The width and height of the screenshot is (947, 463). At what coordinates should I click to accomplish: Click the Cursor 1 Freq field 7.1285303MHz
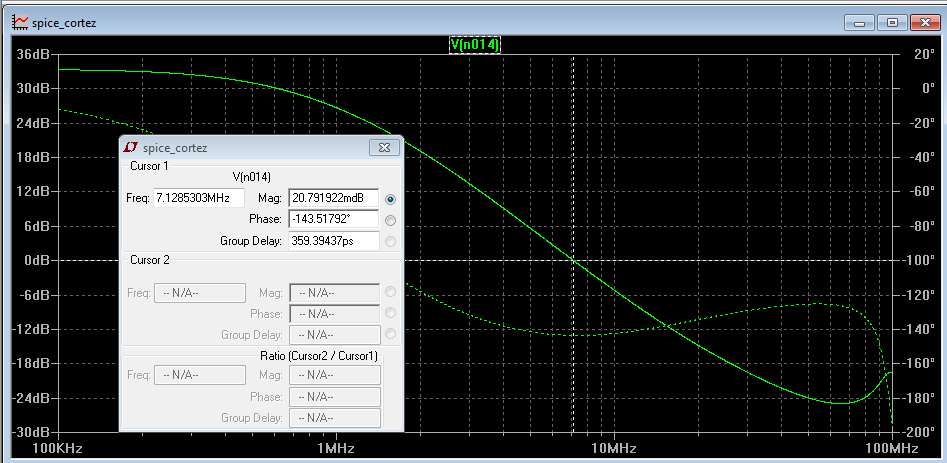coord(199,198)
